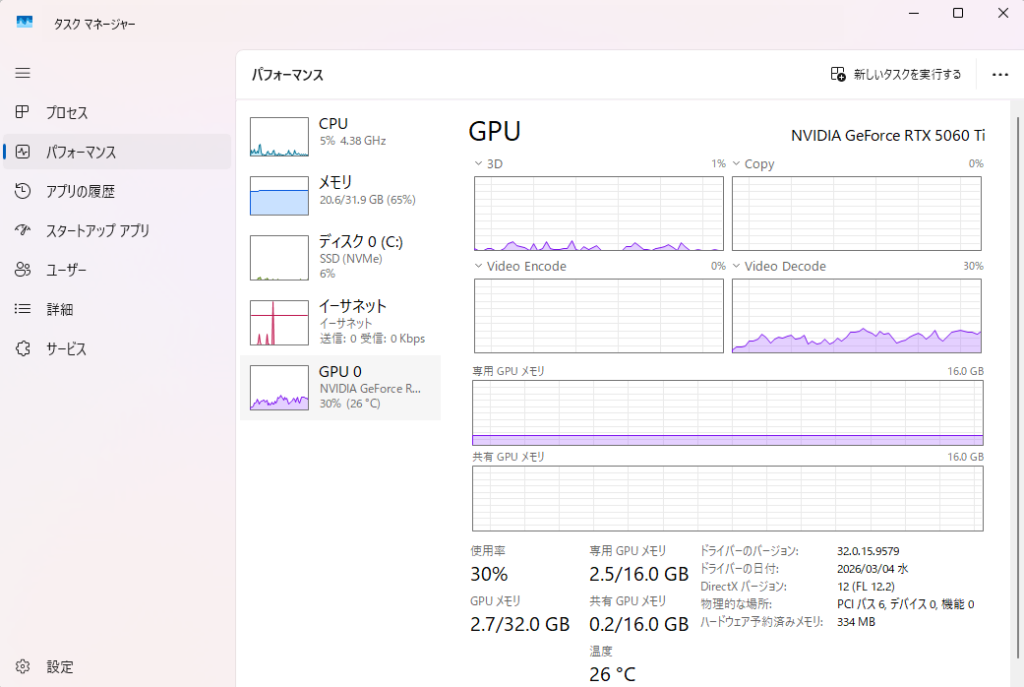Viewport: 1024px width, 687px height.
Task: Open the Video Encode engine dropdown
Action: pyautogui.click(x=478, y=267)
